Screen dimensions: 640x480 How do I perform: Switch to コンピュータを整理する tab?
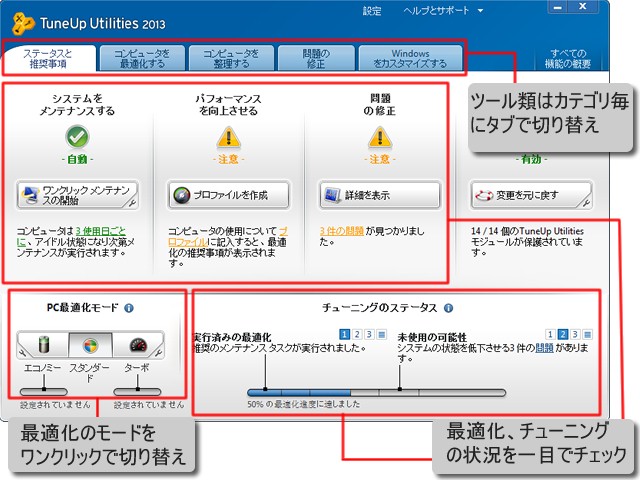coord(231,59)
